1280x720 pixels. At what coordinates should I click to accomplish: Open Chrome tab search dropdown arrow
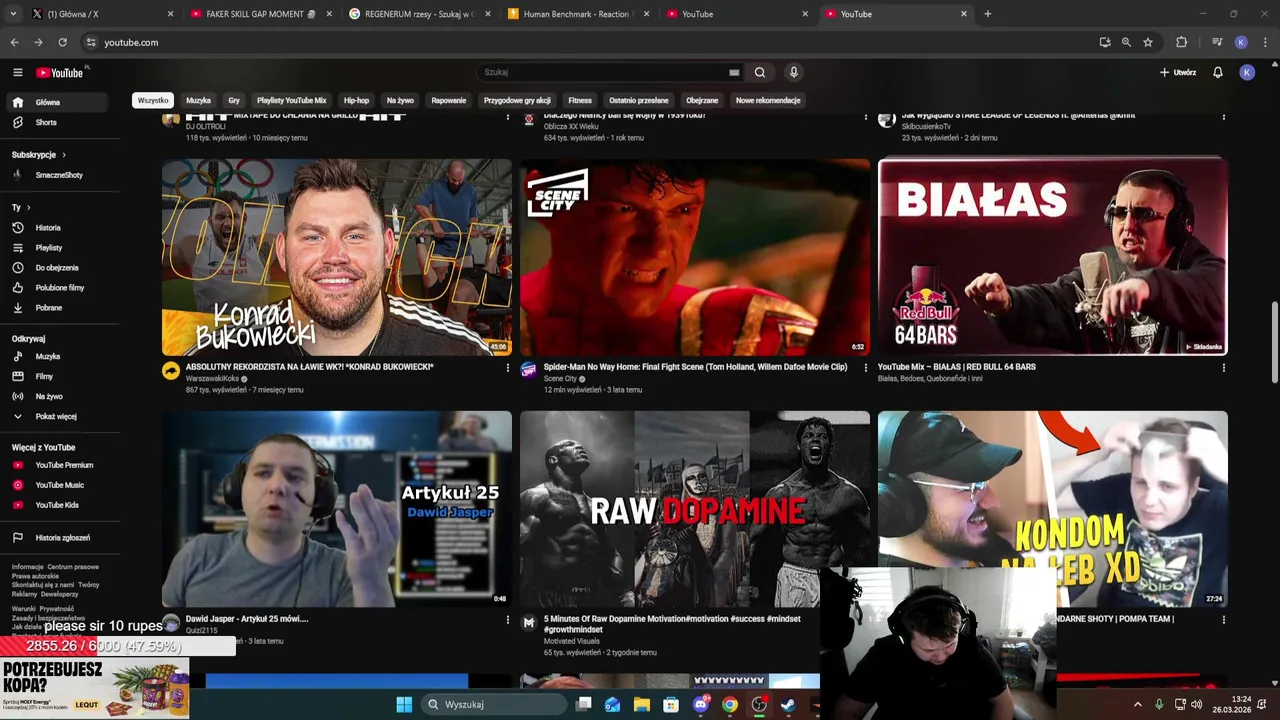point(13,14)
